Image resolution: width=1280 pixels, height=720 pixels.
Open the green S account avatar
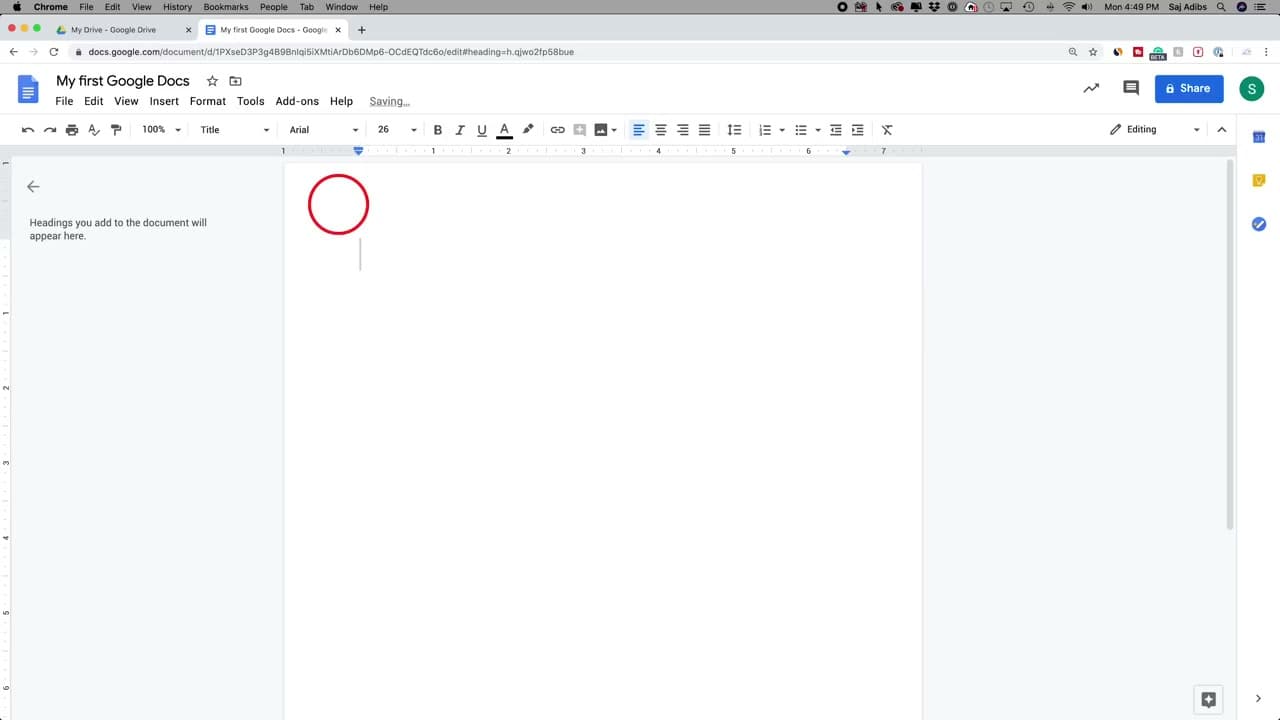[1251, 88]
